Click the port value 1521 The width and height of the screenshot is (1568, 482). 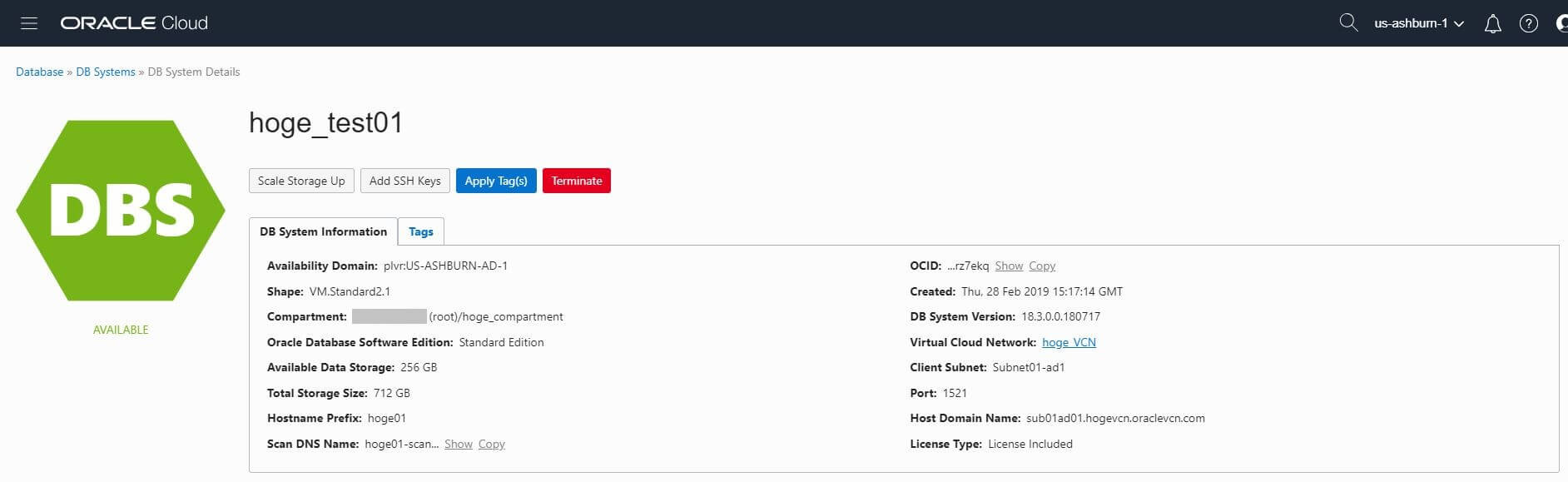tap(955, 393)
